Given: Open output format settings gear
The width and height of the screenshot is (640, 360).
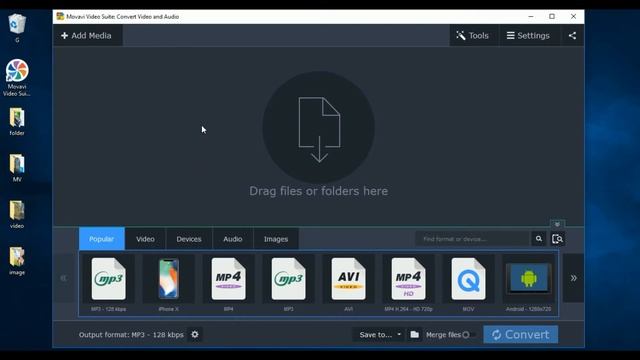Looking at the screenshot, I should [x=195, y=334].
